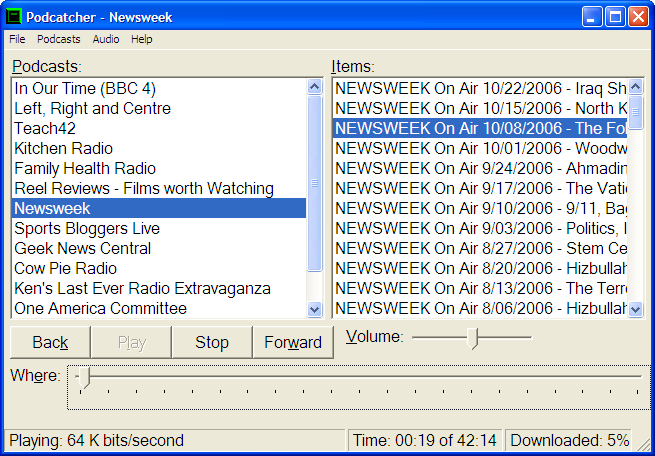Select the 10/22/2006 Newsweek episode
655x456 pixels.
click(x=480, y=88)
